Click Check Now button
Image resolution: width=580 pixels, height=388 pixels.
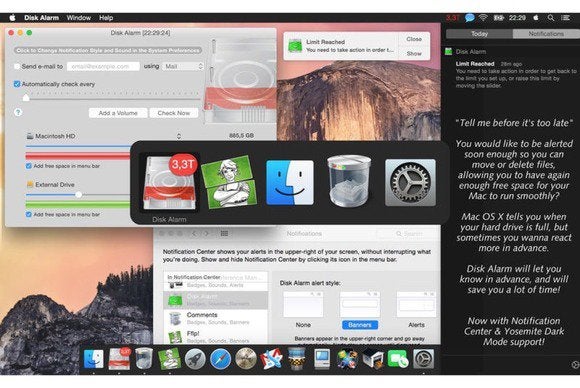(174, 113)
